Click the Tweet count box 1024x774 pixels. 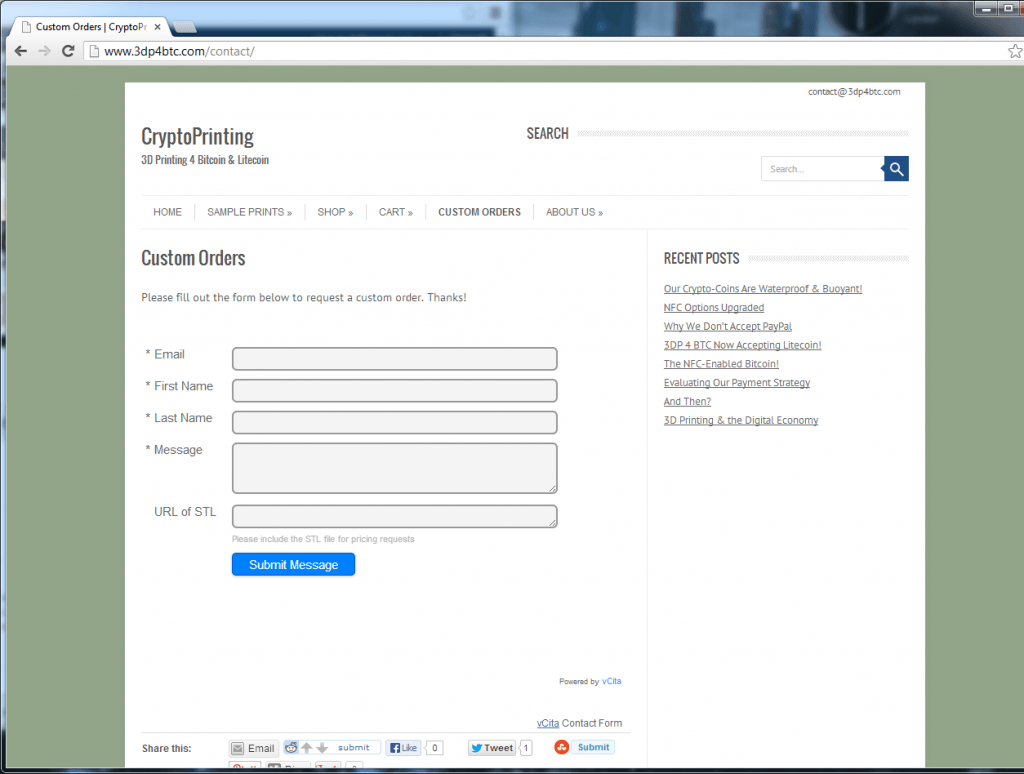click(x=526, y=748)
